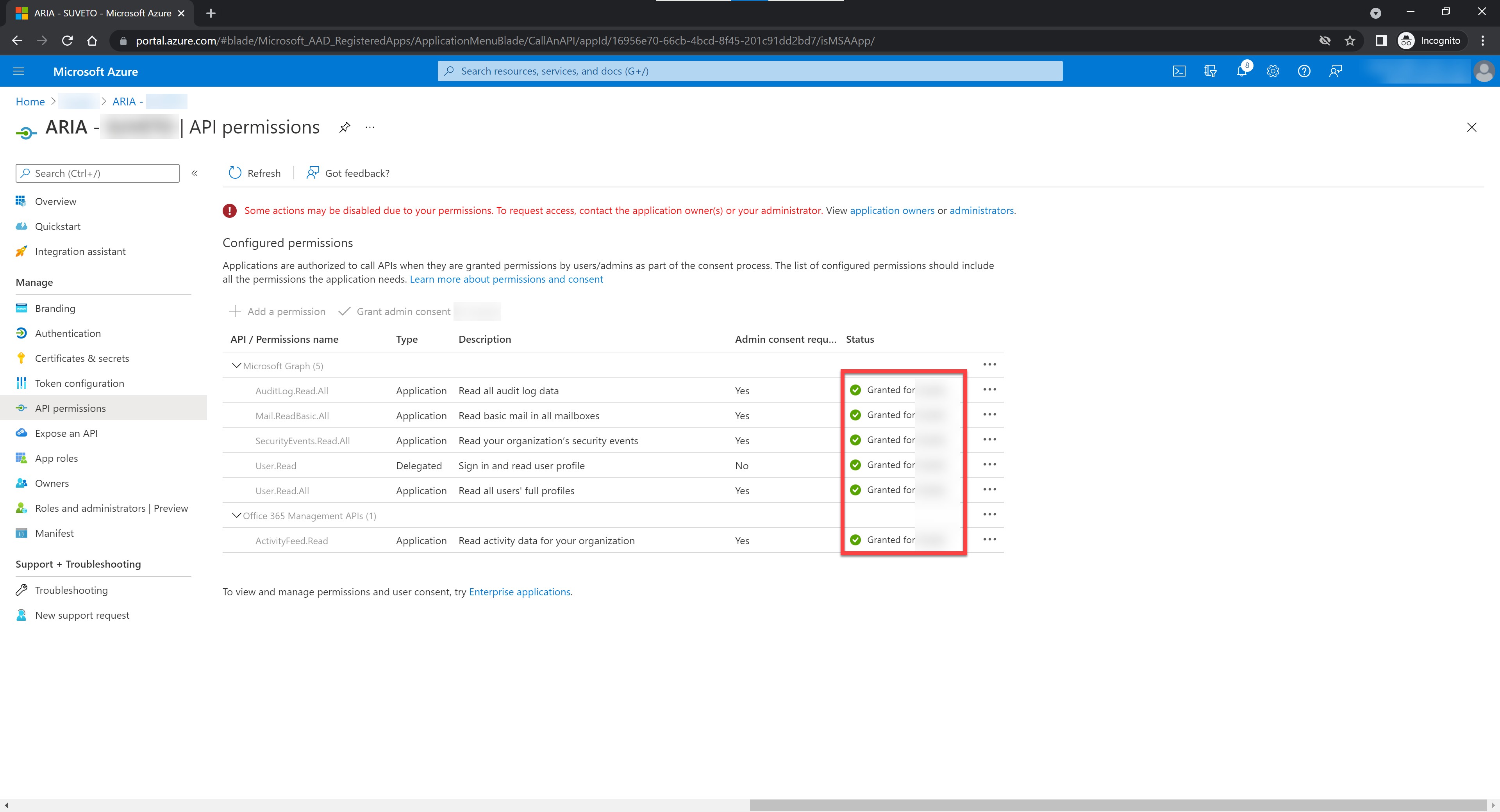Click the Refresh toolbar button
Screen dimensions: 1500x812
(x=255, y=173)
